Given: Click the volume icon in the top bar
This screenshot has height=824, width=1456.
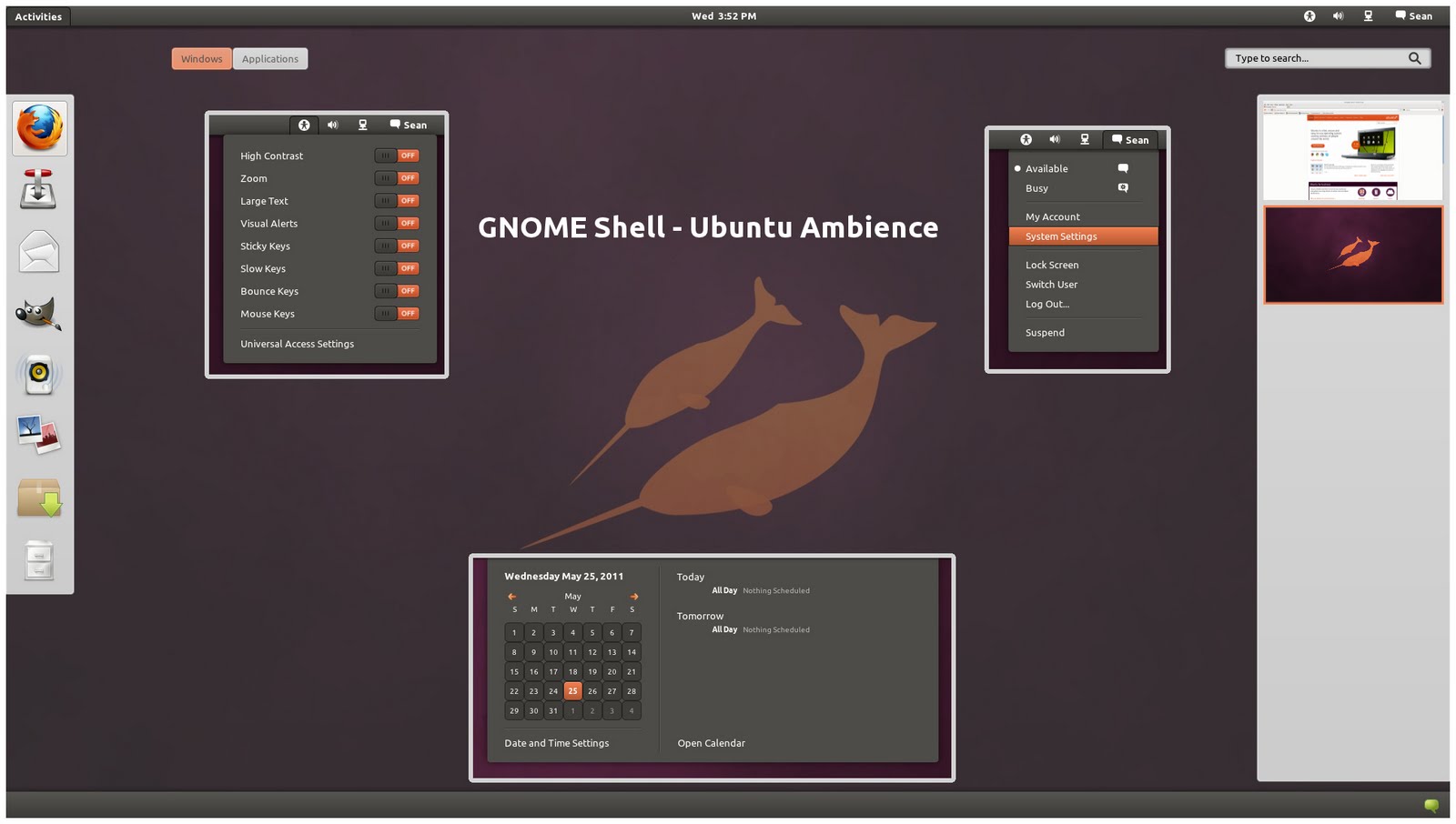Looking at the screenshot, I should [x=1337, y=15].
